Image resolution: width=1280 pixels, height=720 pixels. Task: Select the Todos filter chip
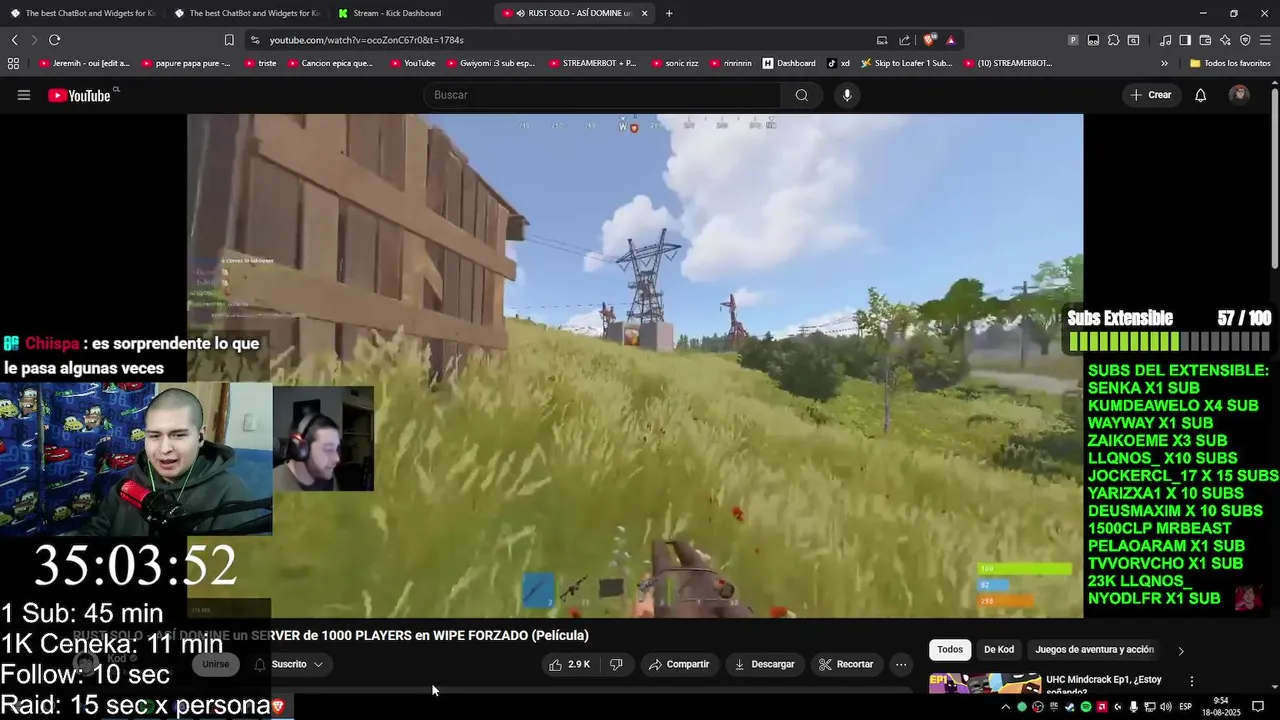click(x=950, y=650)
